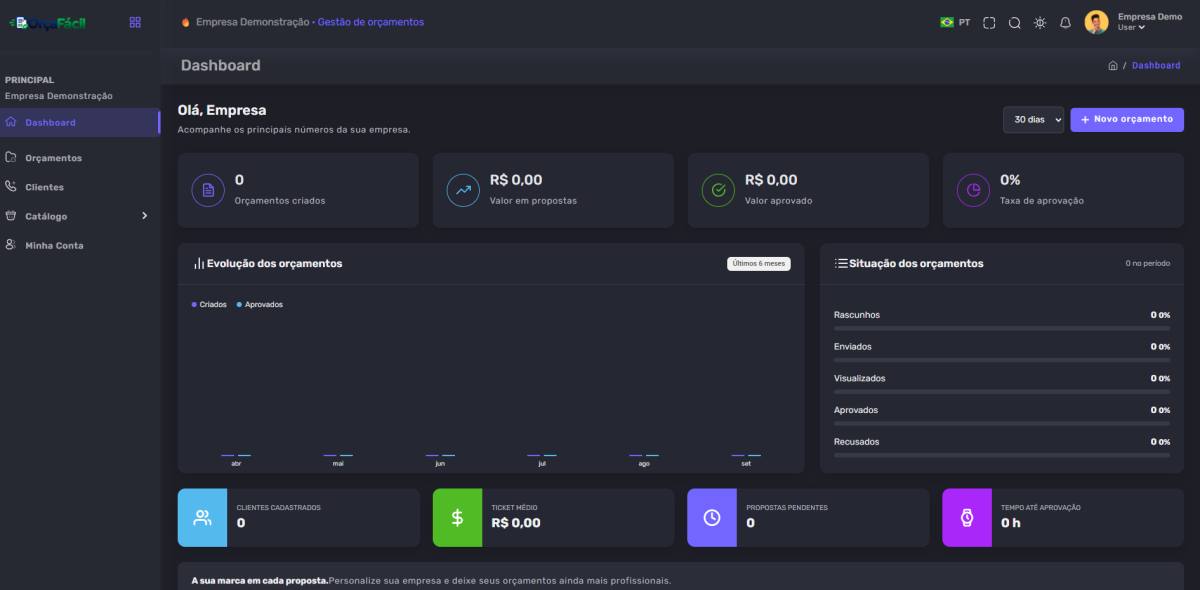Click the Orçamentos folder icon

11,157
